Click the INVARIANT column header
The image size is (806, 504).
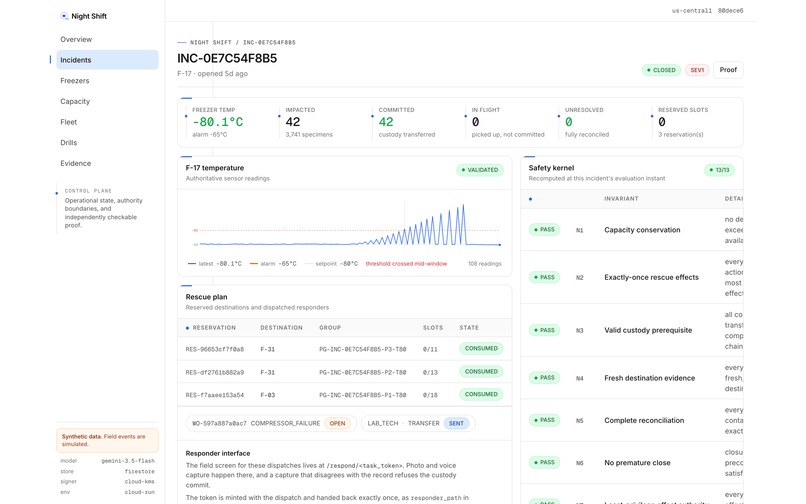coord(621,199)
